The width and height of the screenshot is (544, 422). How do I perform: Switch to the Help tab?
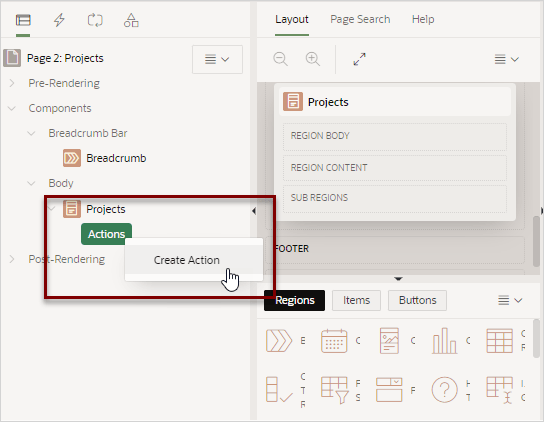pos(423,19)
